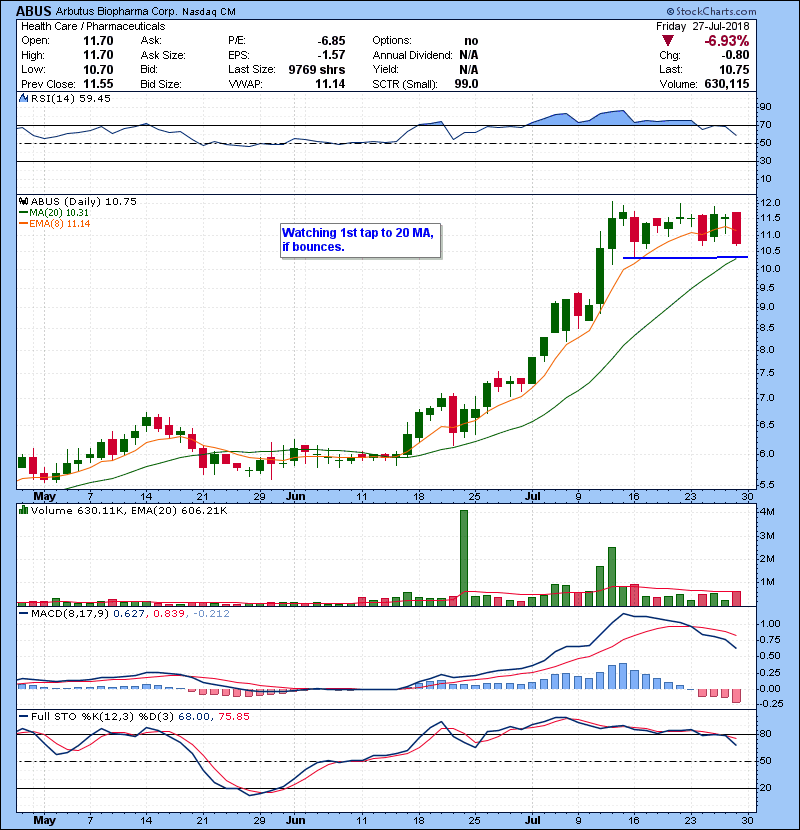This screenshot has width=800, height=830.
Task: Click the tallest green volume bar near 4M
Action: coord(464,558)
